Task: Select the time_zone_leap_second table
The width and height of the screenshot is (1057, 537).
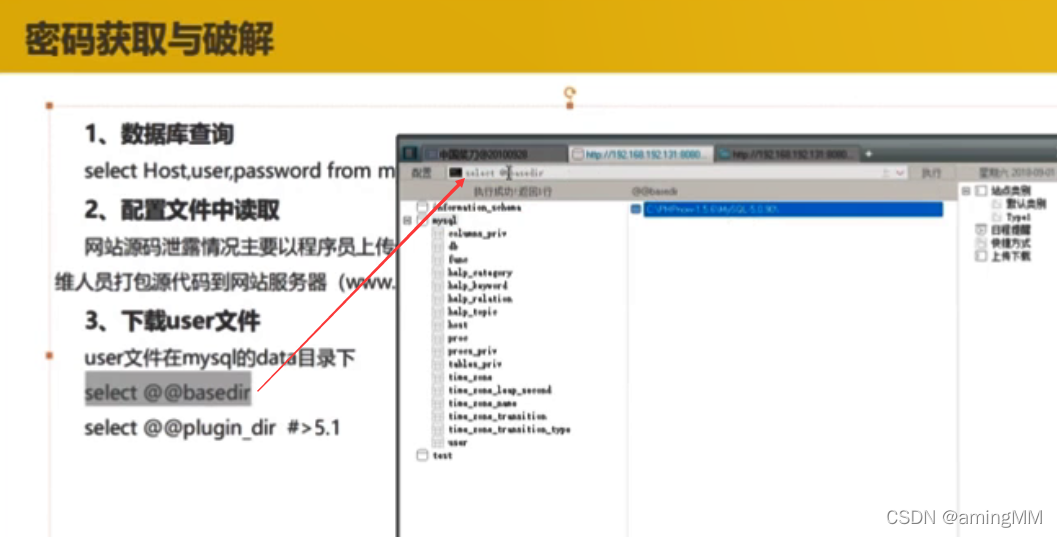Action: pos(500,390)
